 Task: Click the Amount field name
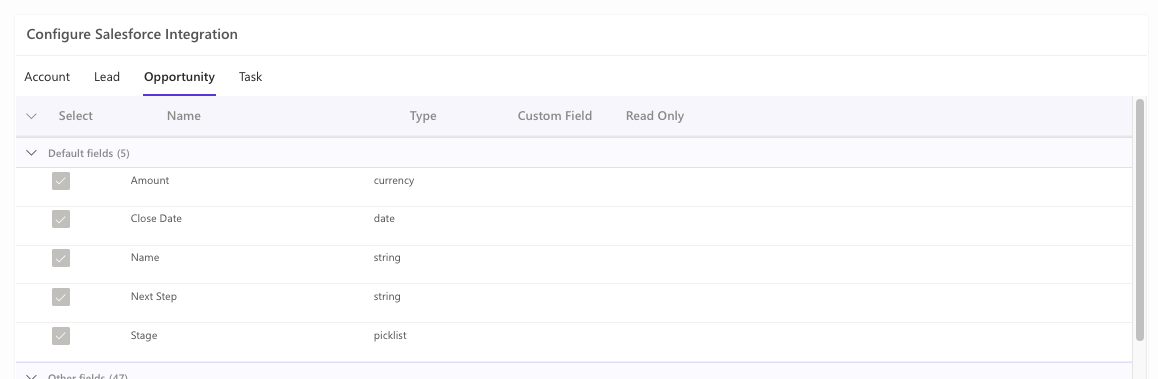click(x=150, y=180)
